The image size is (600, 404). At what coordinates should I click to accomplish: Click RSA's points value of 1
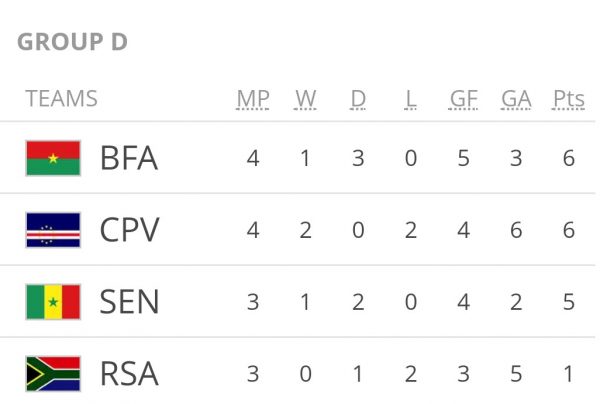568,373
